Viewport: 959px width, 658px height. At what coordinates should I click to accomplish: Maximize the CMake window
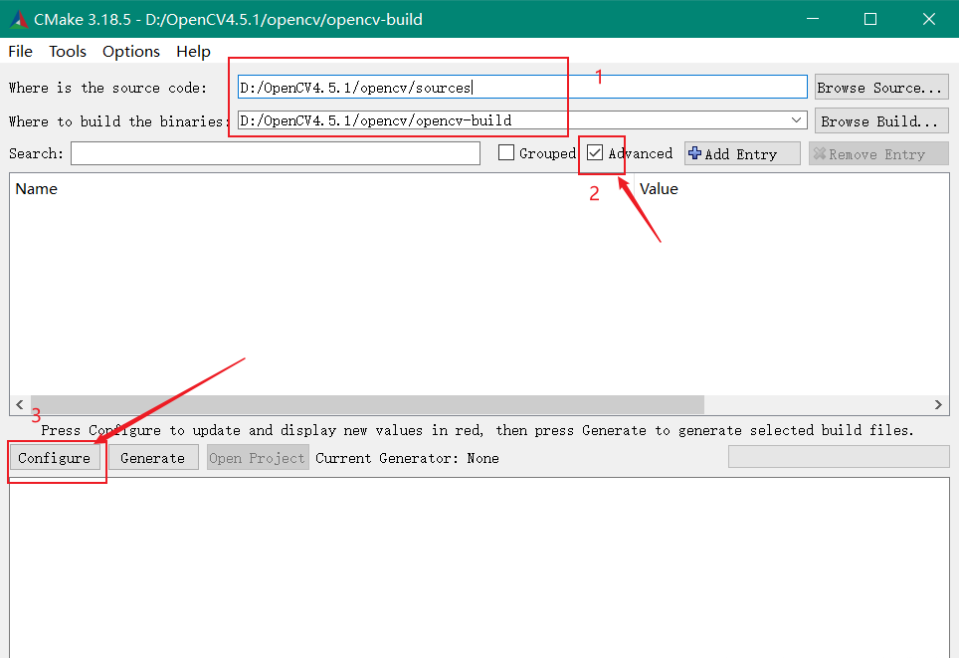tap(870, 19)
